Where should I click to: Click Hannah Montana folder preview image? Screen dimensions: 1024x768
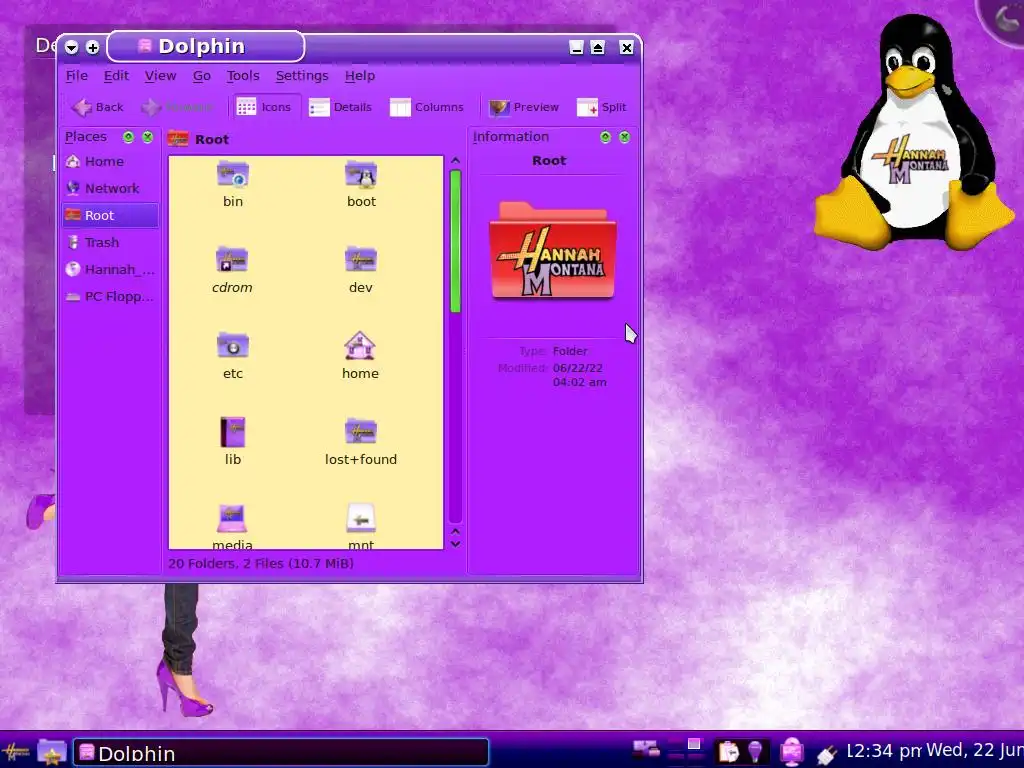[x=552, y=251]
